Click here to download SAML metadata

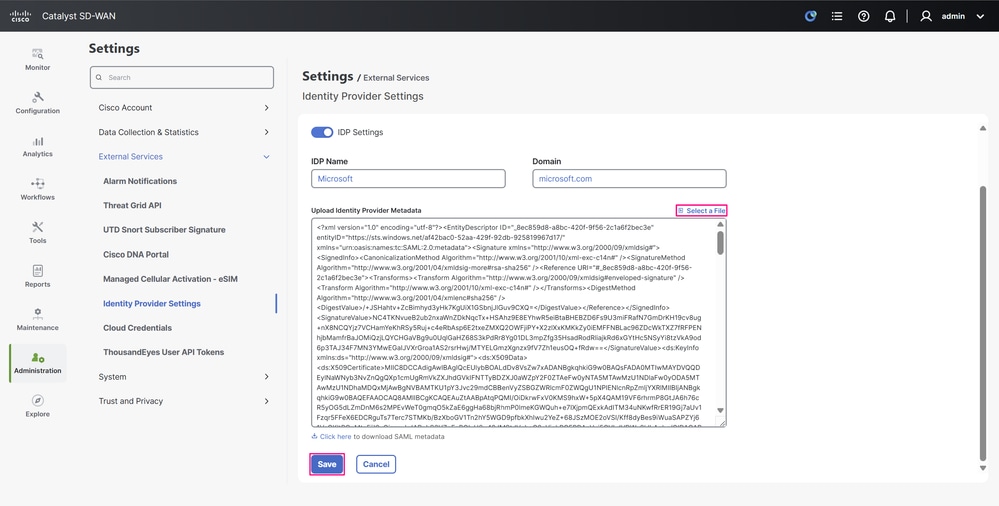(x=335, y=437)
